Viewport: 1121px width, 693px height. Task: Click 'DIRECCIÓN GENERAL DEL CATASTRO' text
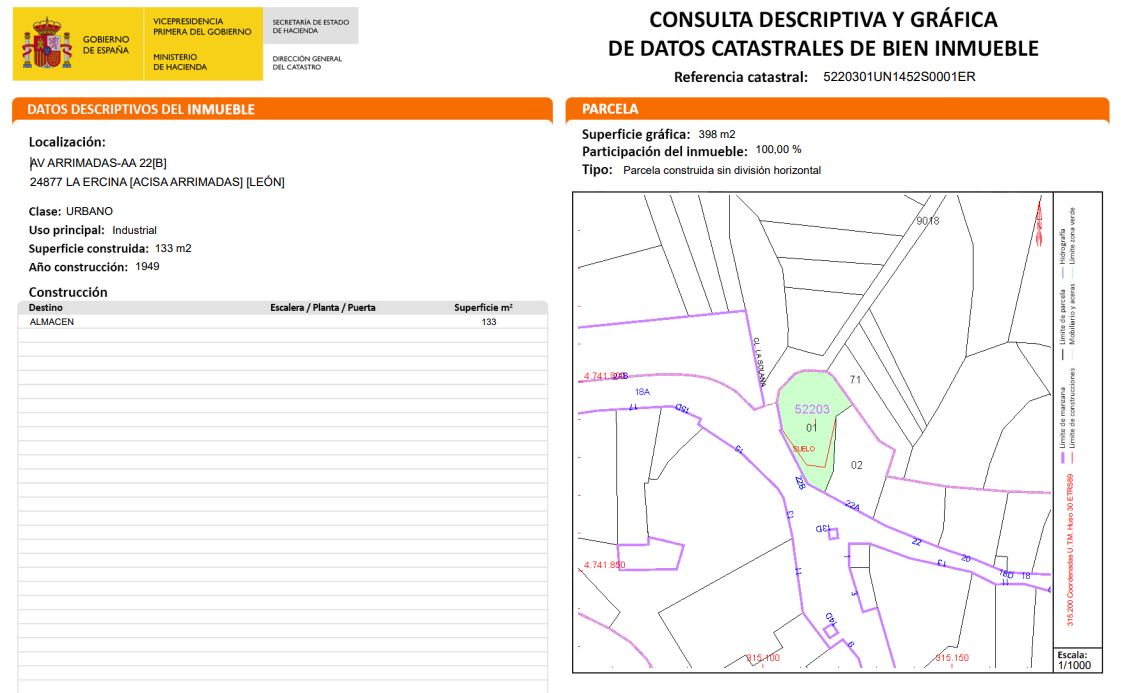[307, 63]
